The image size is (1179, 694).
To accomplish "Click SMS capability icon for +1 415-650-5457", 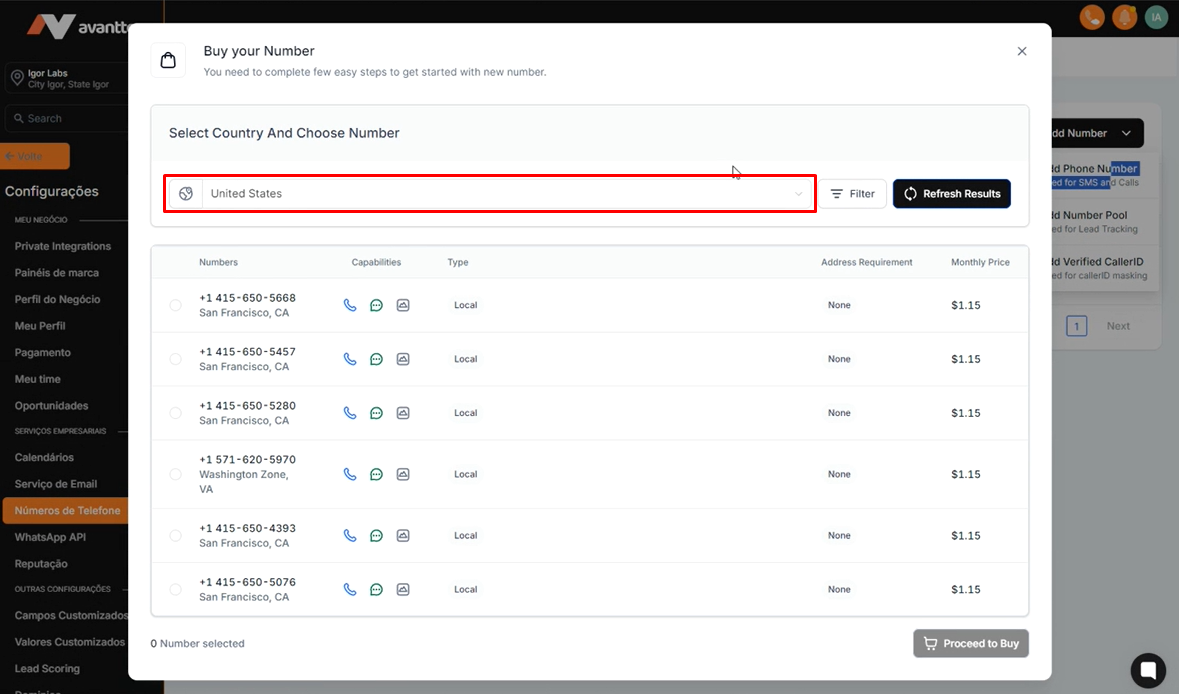I will (x=376, y=359).
